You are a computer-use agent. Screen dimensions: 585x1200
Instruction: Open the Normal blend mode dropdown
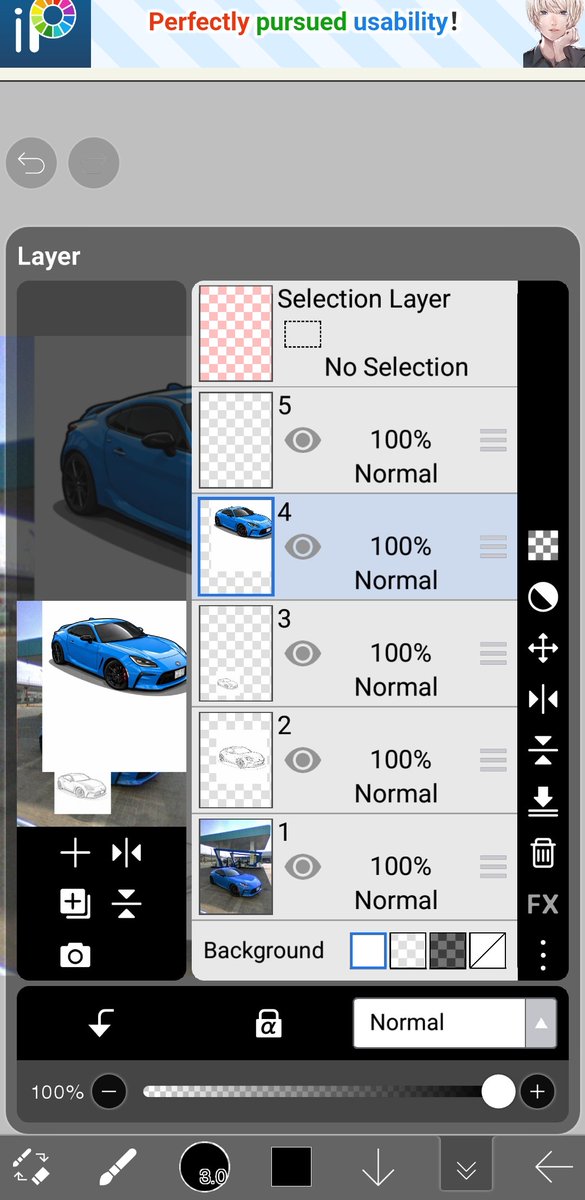coord(455,1022)
